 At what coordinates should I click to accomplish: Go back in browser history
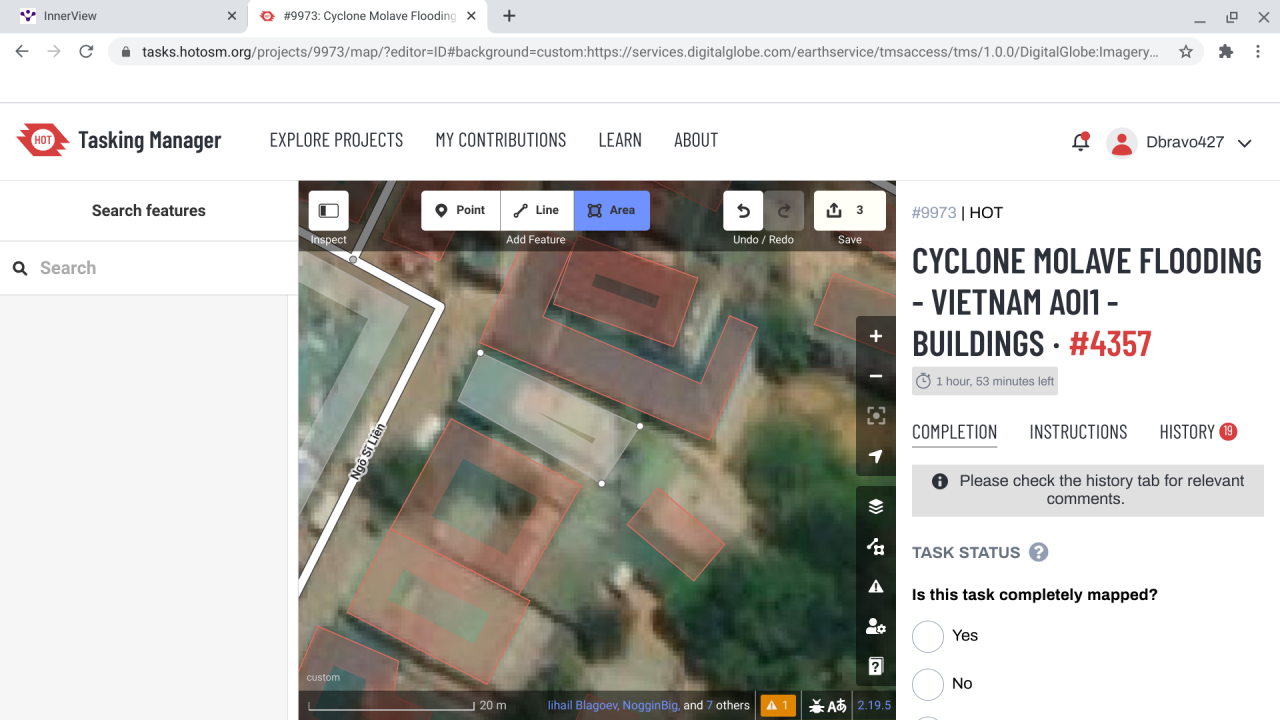(22, 51)
